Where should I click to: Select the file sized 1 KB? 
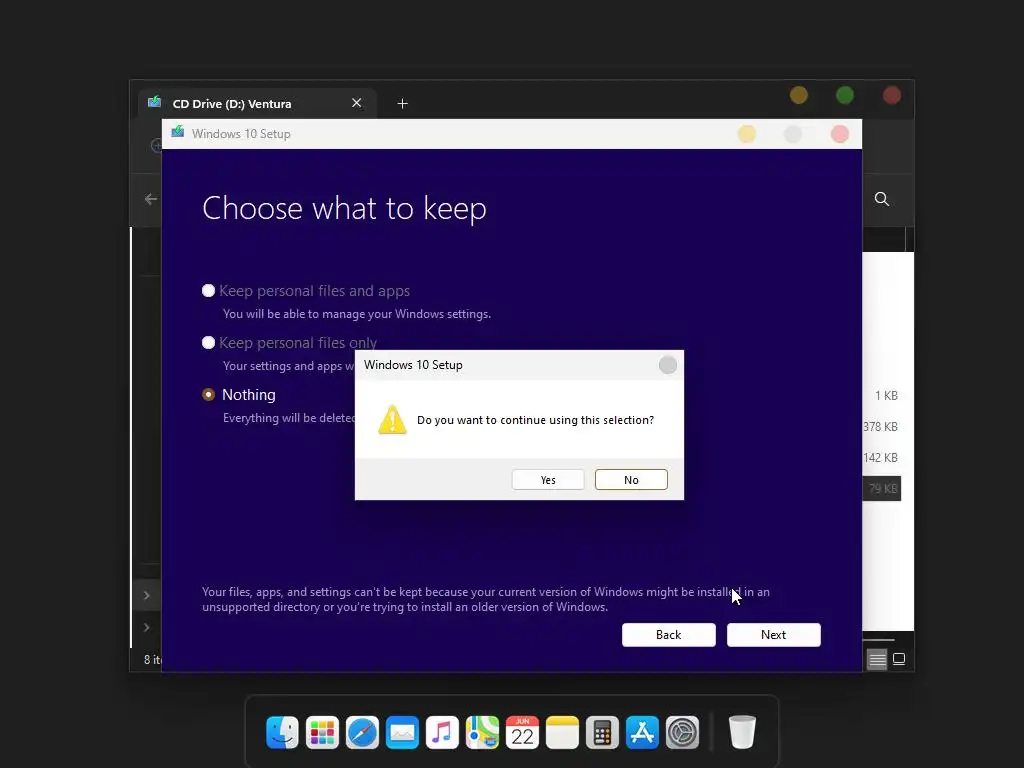point(886,395)
